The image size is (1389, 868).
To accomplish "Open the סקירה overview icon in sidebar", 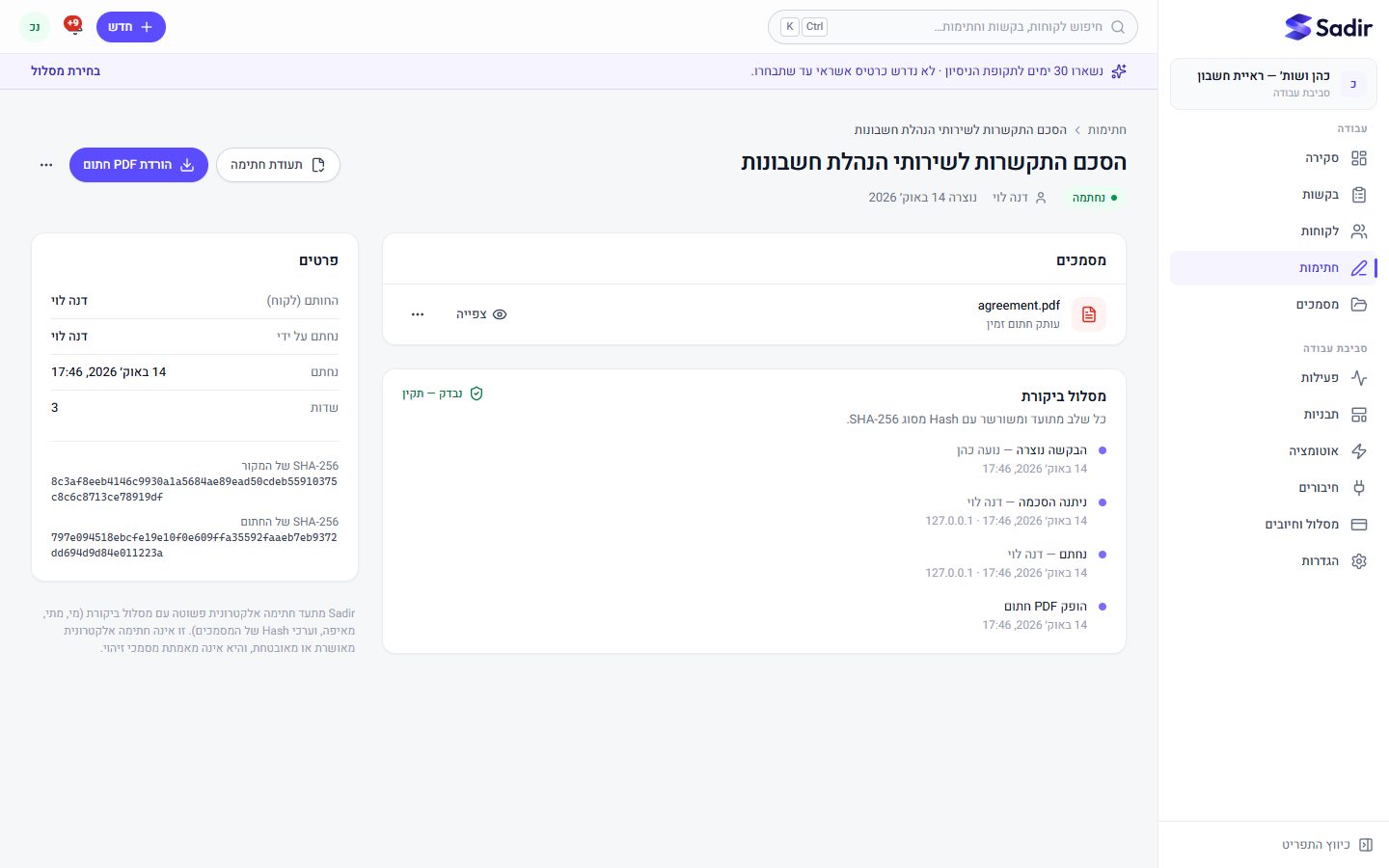I will 1359,158.
